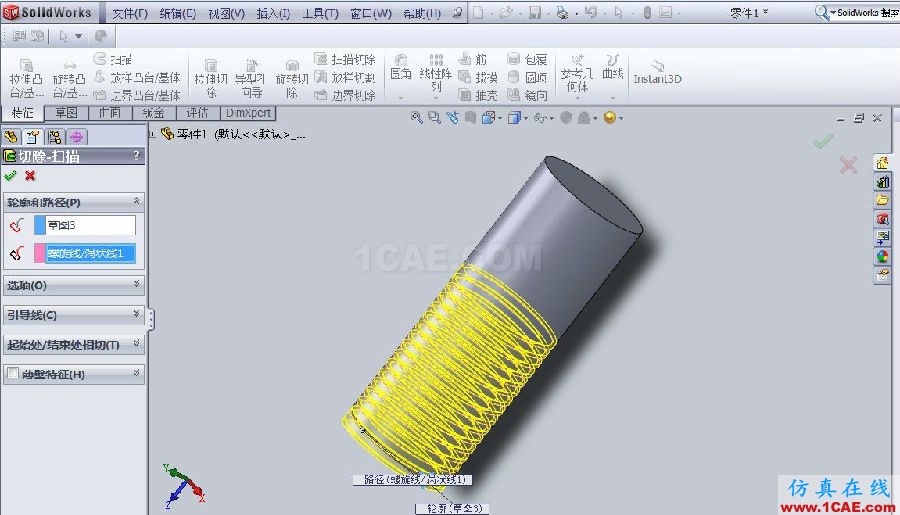
Task: Select the Dome (圆顶) tool
Action: click(x=527, y=77)
